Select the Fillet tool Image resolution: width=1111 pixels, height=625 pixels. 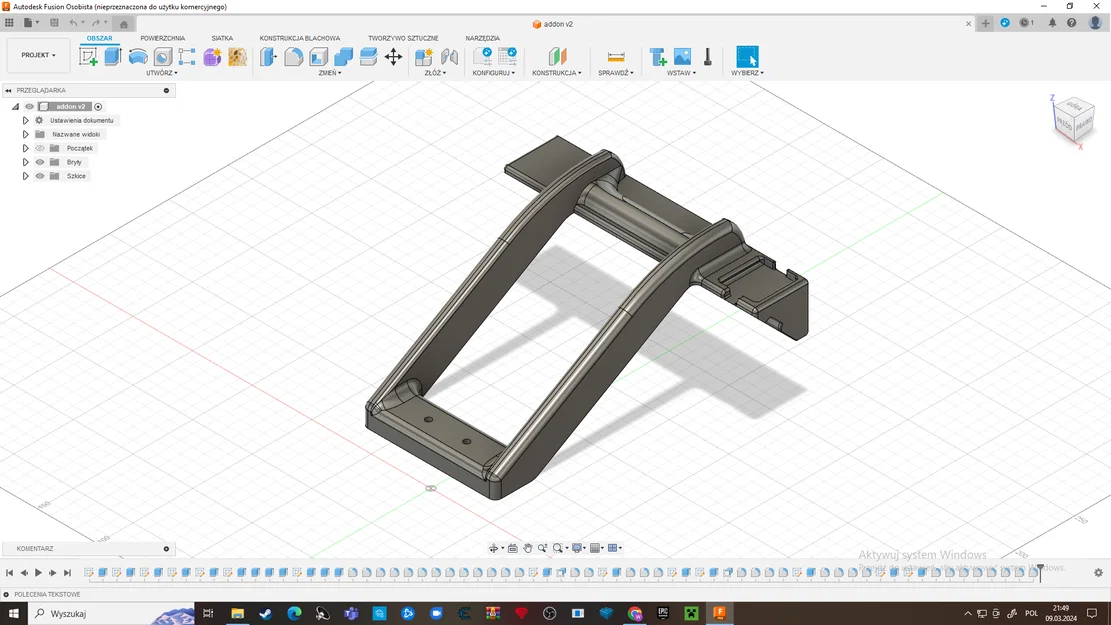(293, 57)
